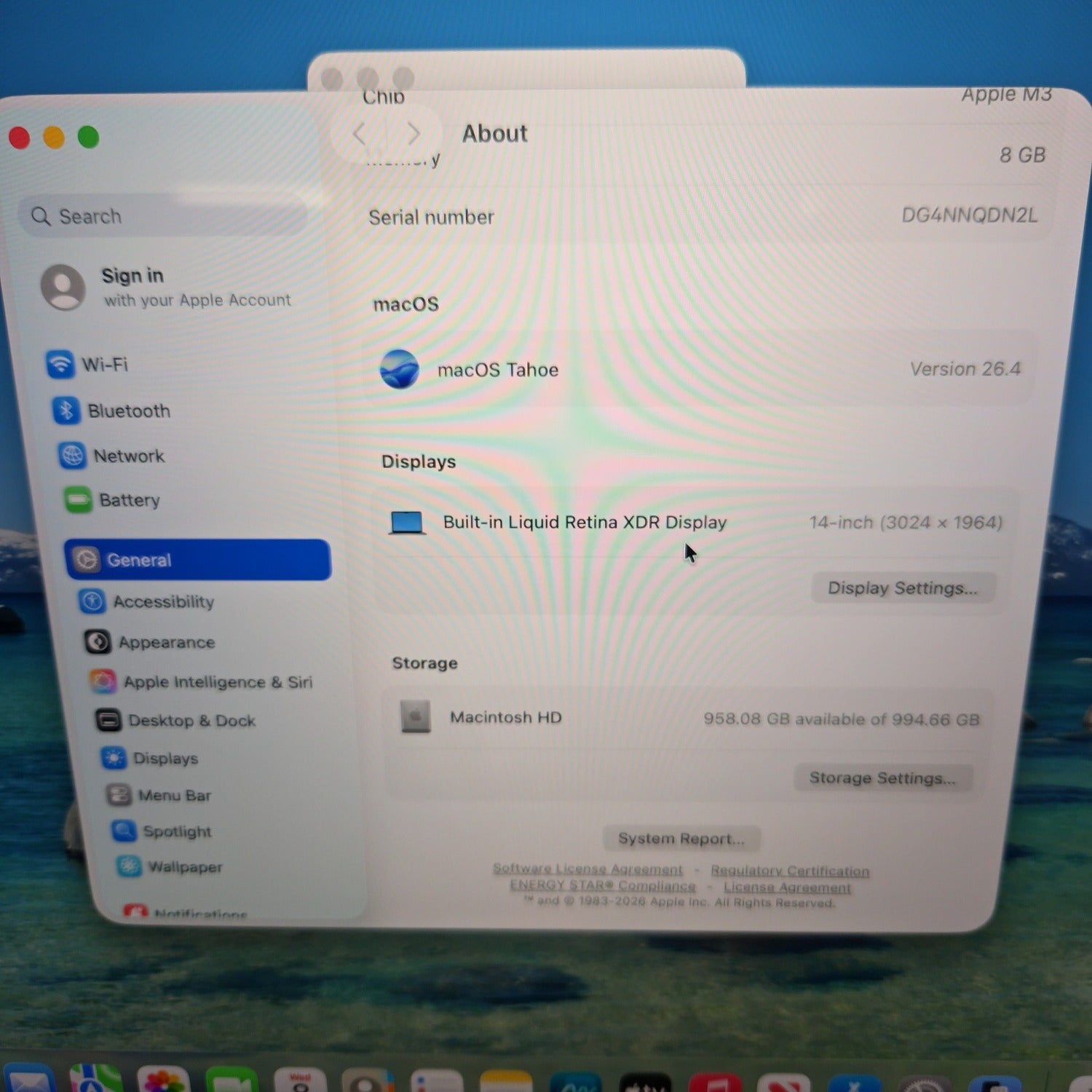Open Wi-Fi settings in sidebar

(103, 364)
